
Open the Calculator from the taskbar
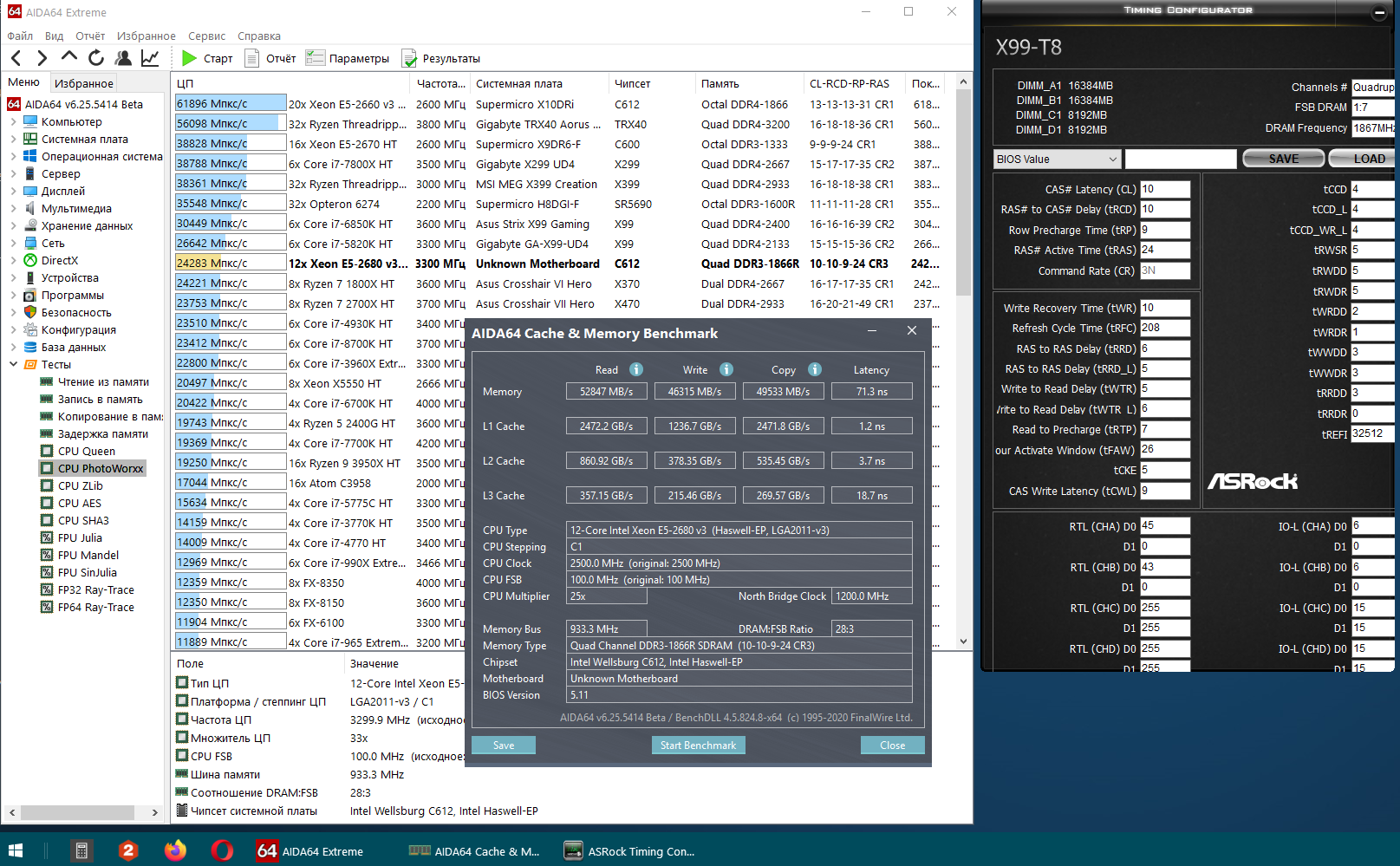pos(81,850)
